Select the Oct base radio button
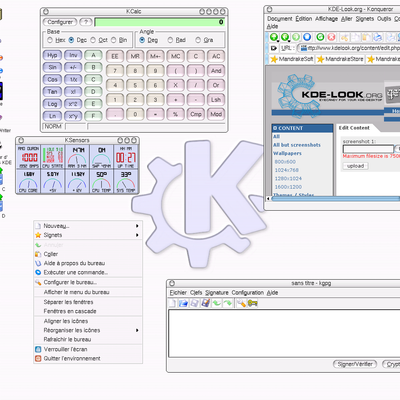Viewport: 400px width, 400px height. (x=93, y=40)
